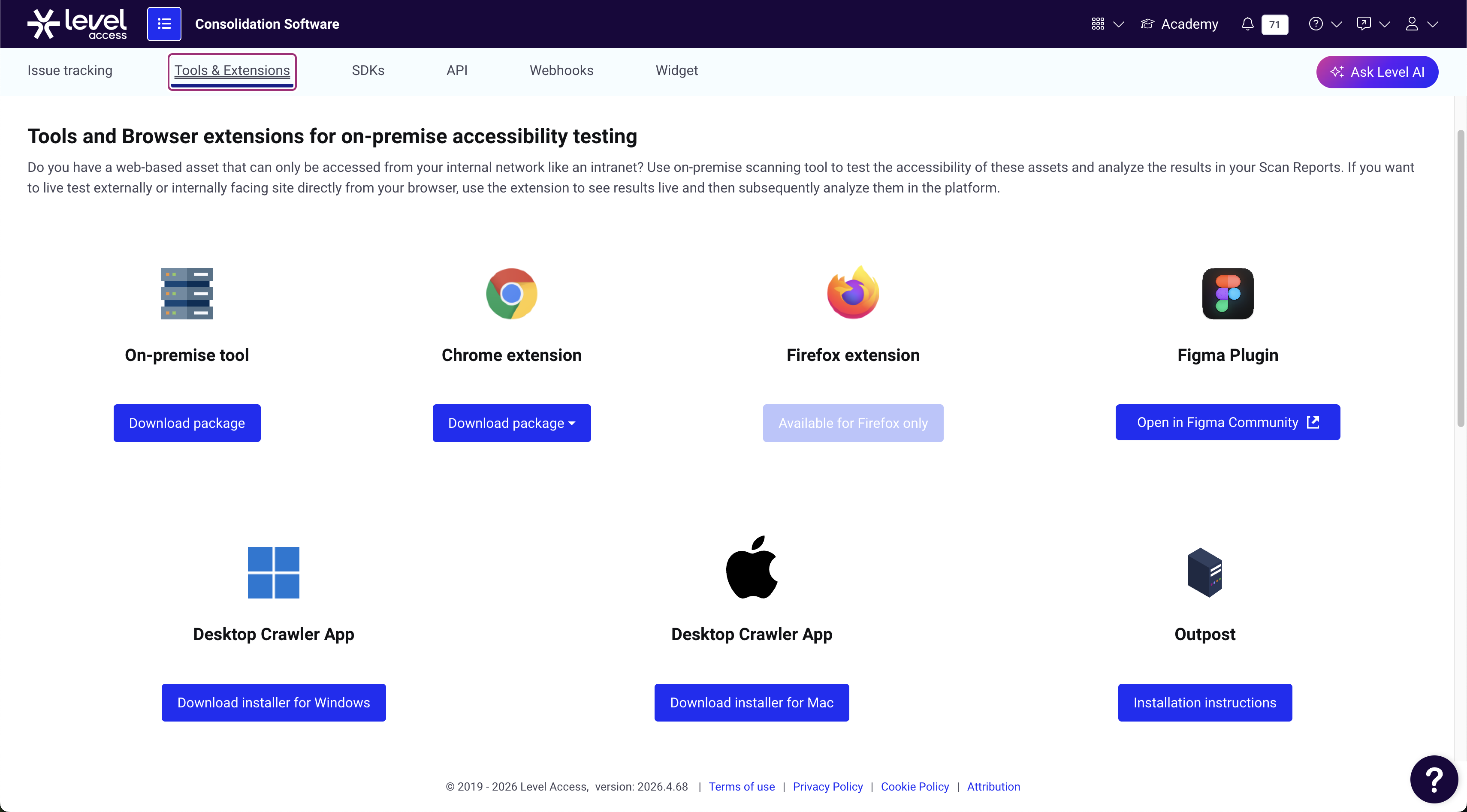Click the Windows logo icon
This screenshot has height=812, width=1467.
tap(273, 572)
